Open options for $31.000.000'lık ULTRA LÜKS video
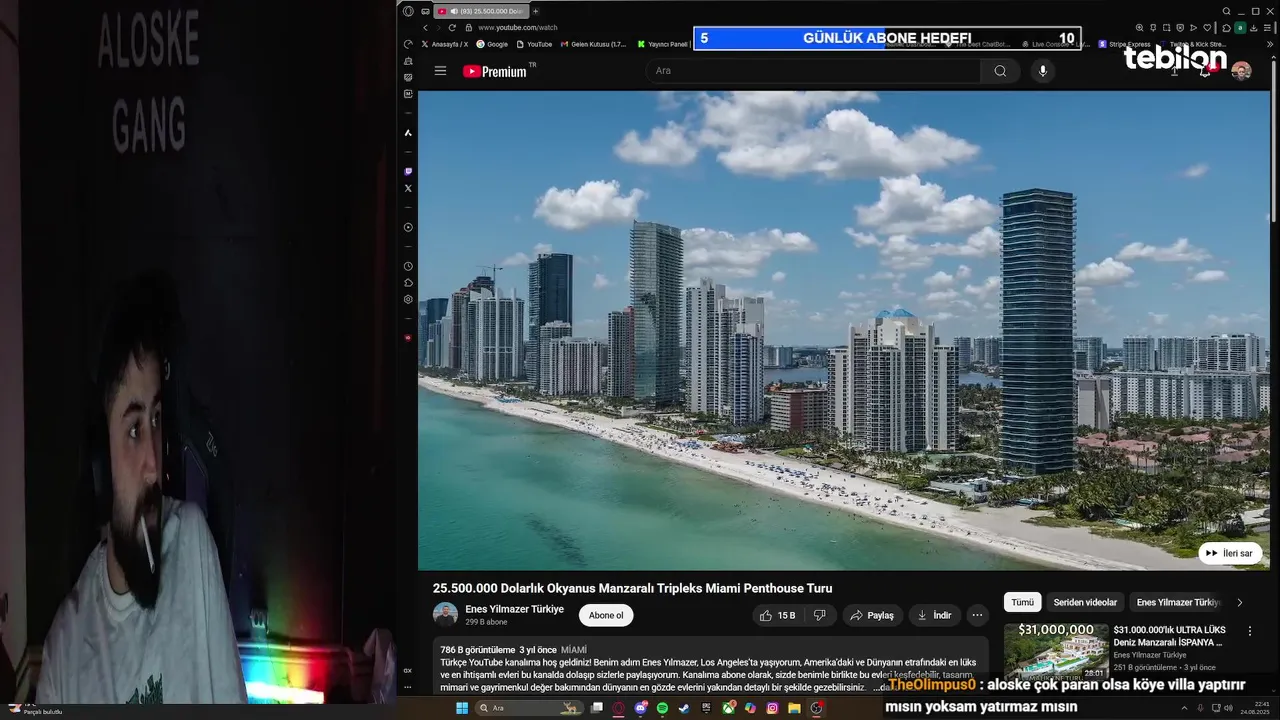 [1249, 631]
